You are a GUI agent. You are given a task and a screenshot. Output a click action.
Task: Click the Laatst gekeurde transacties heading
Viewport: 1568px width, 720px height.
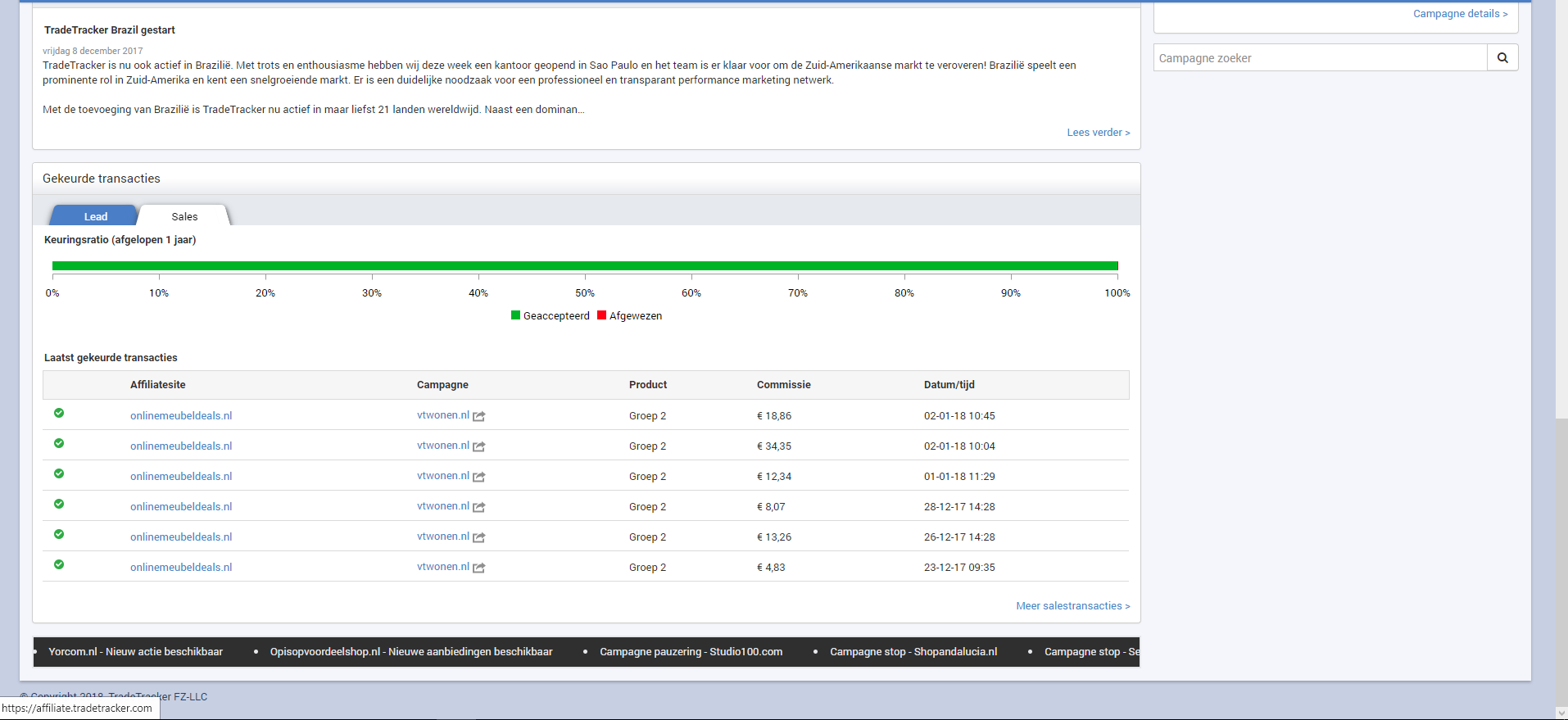(x=111, y=358)
